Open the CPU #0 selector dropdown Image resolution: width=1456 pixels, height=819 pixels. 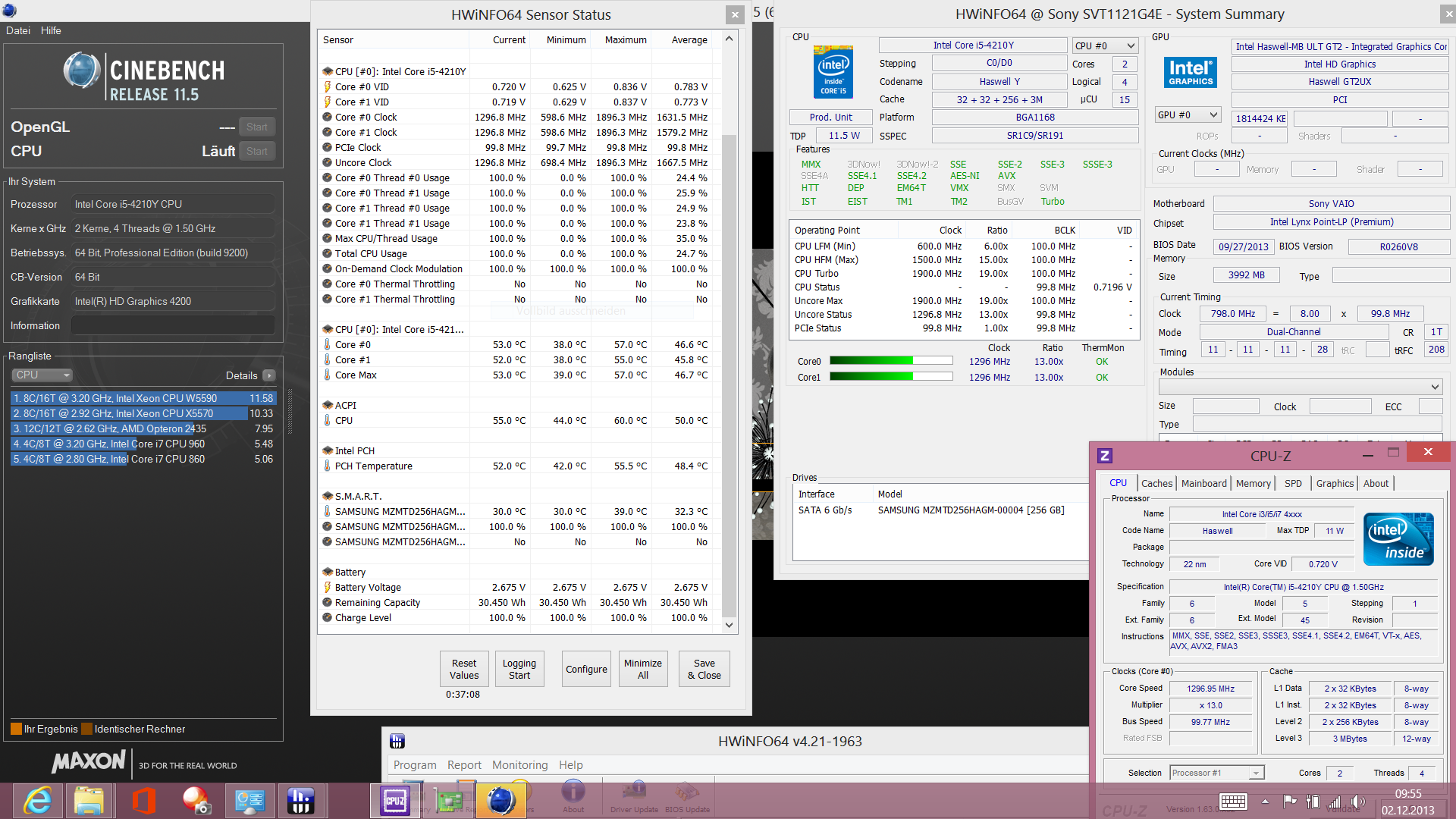tap(1105, 46)
